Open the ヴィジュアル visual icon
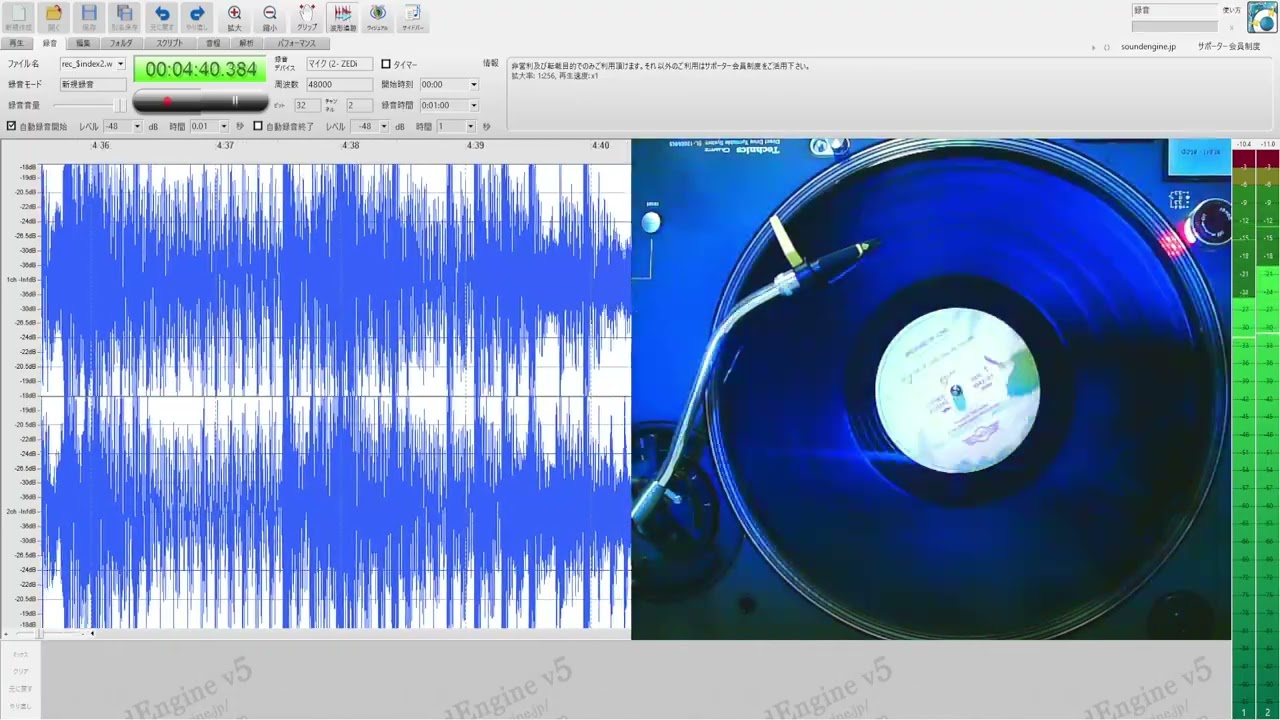The image size is (1280, 720). tap(378, 16)
